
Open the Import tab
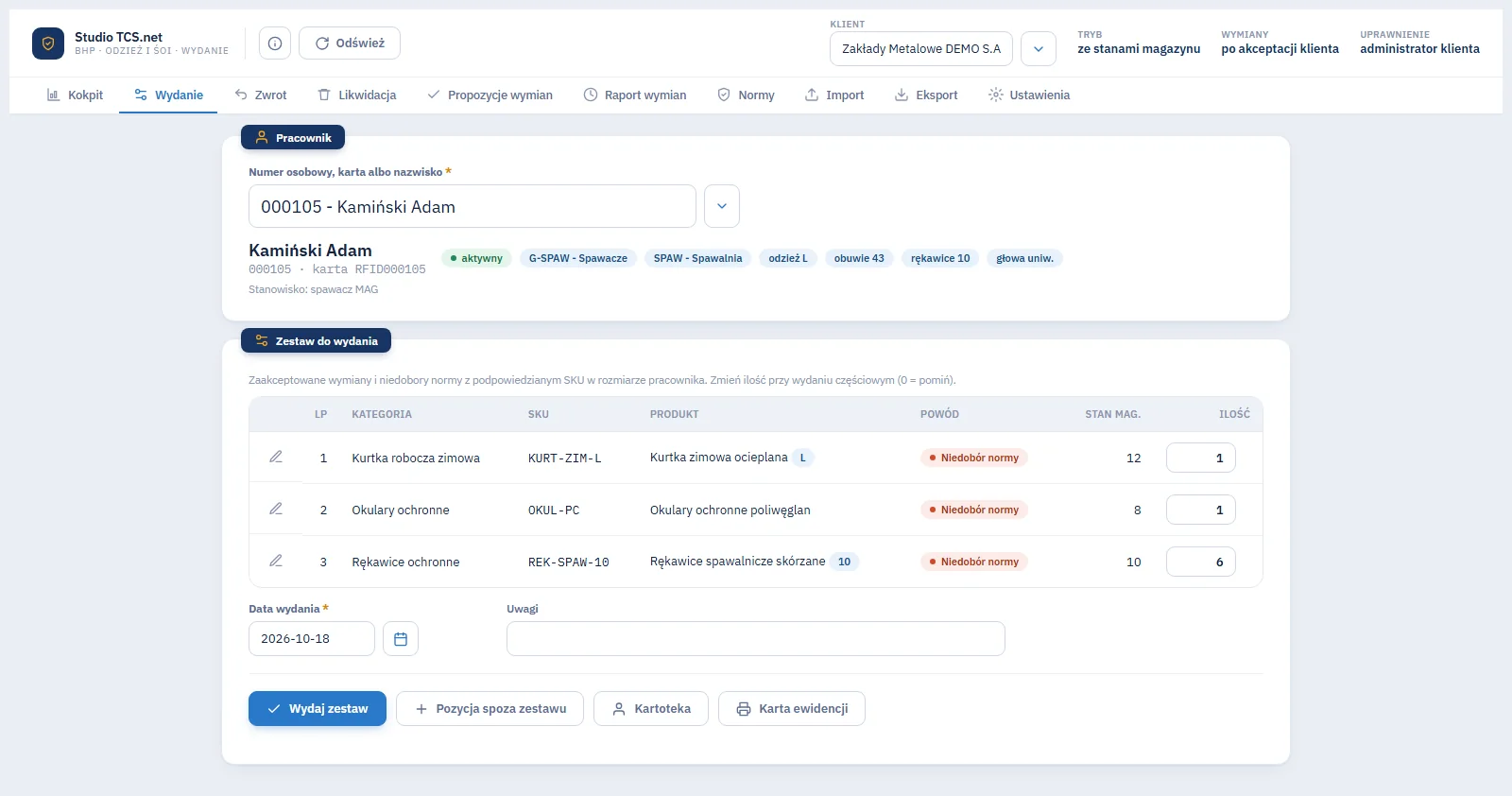834,95
